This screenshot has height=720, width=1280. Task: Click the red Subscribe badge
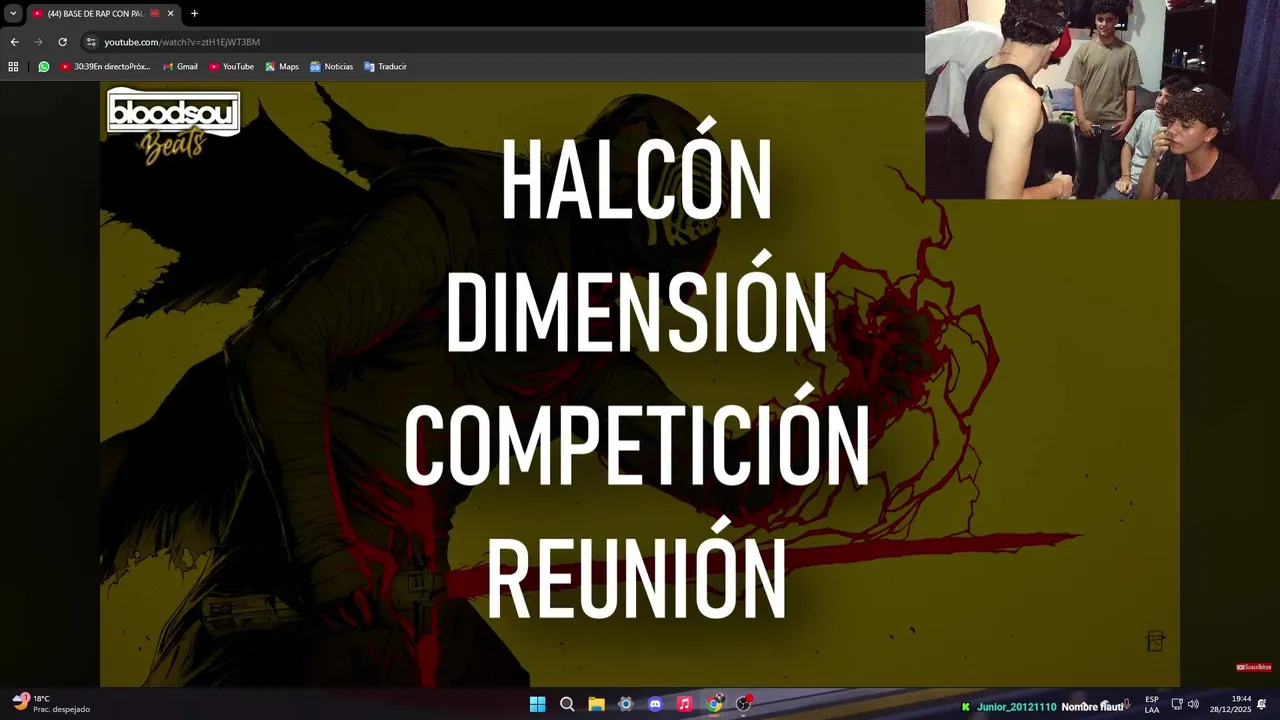coord(1254,667)
